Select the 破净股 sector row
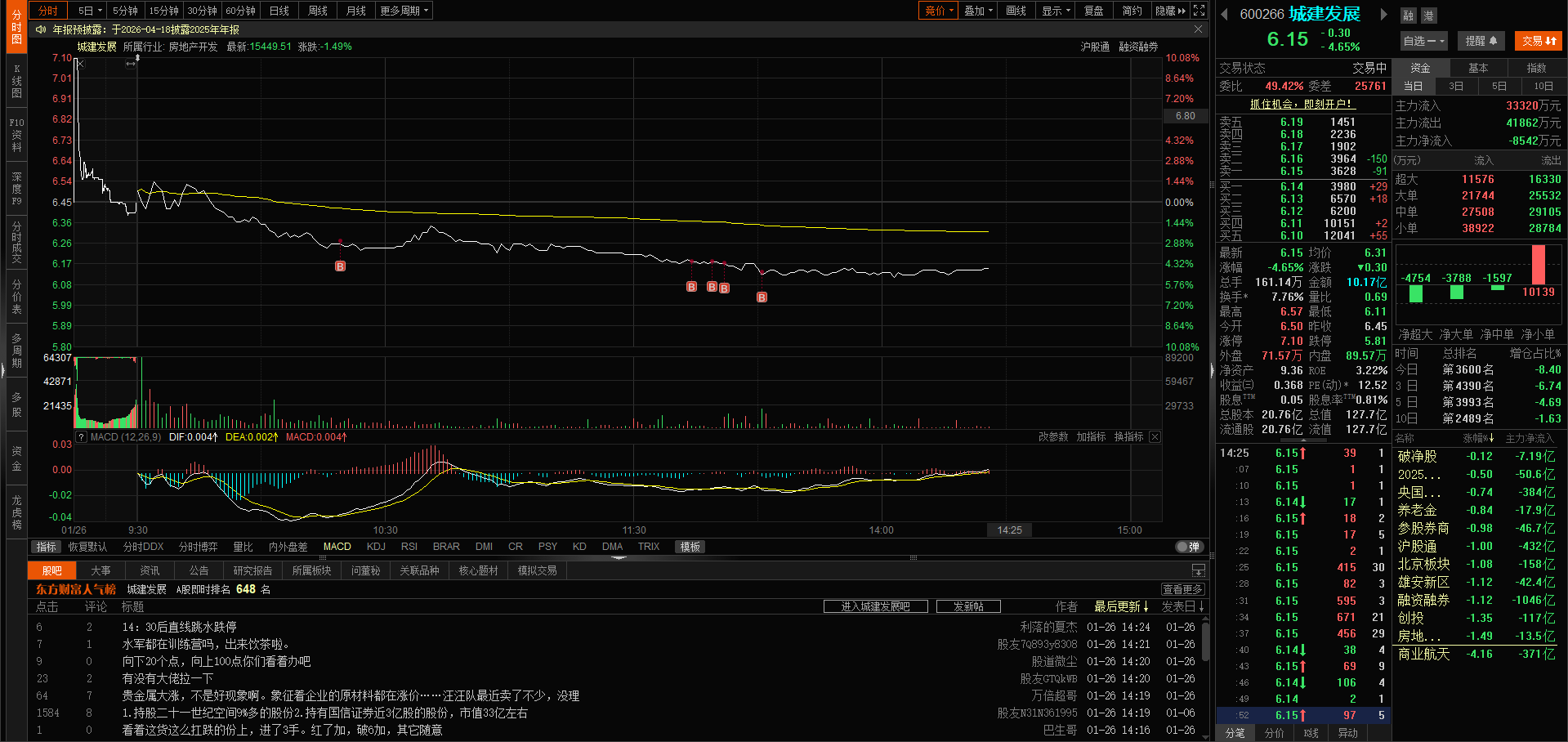Image resolution: width=1568 pixels, height=742 pixels. 1476,456
